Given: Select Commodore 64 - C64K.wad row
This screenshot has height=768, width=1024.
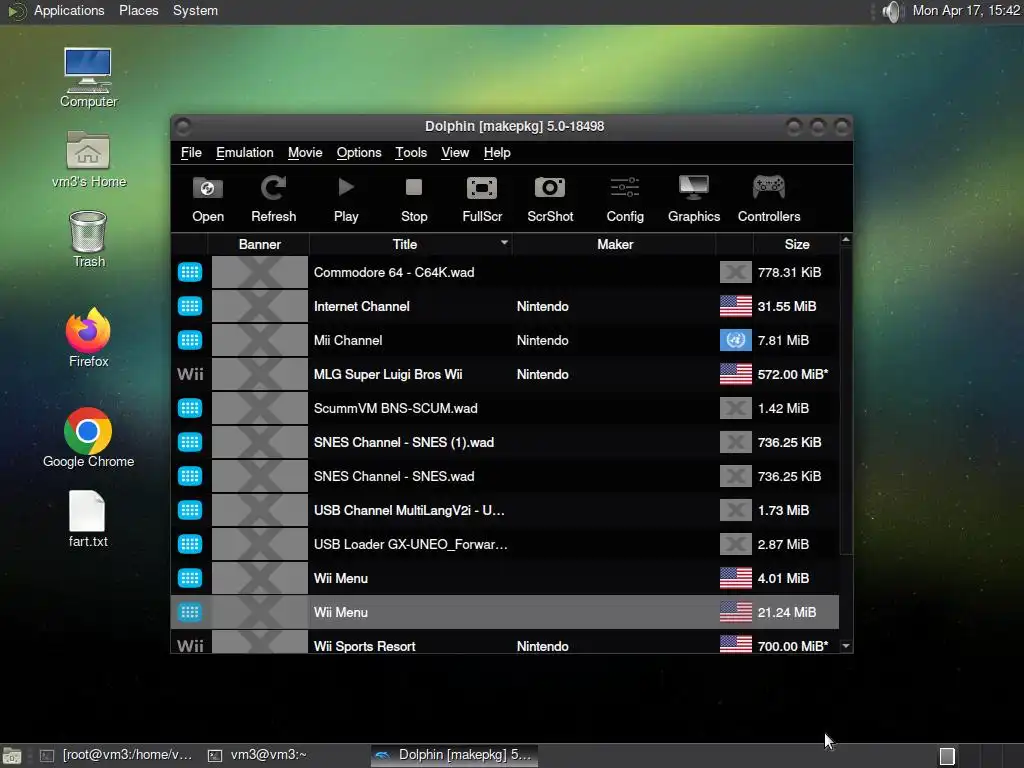Looking at the screenshot, I should (505, 272).
